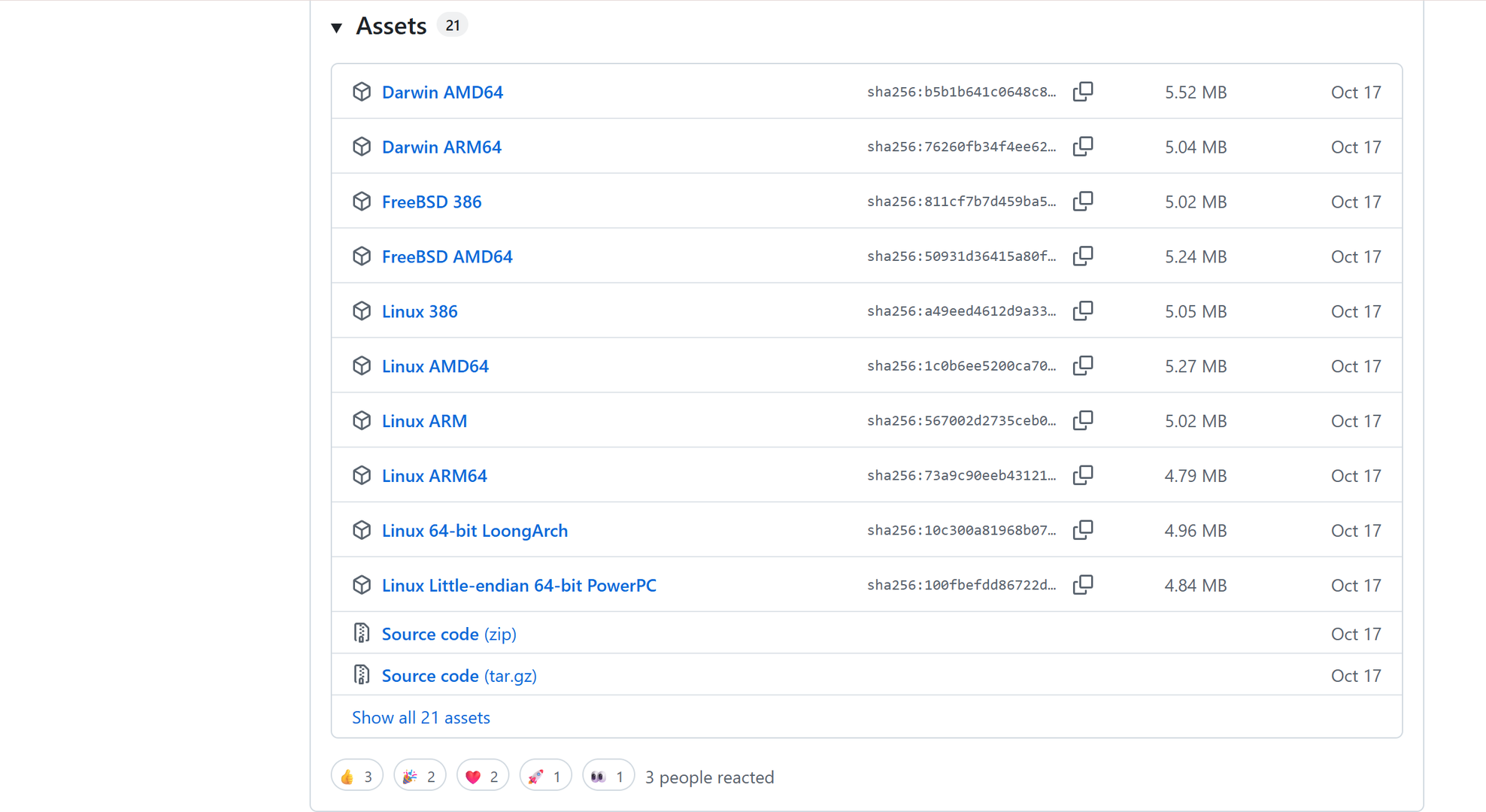Toggle the thumbs up reaction

click(357, 777)
